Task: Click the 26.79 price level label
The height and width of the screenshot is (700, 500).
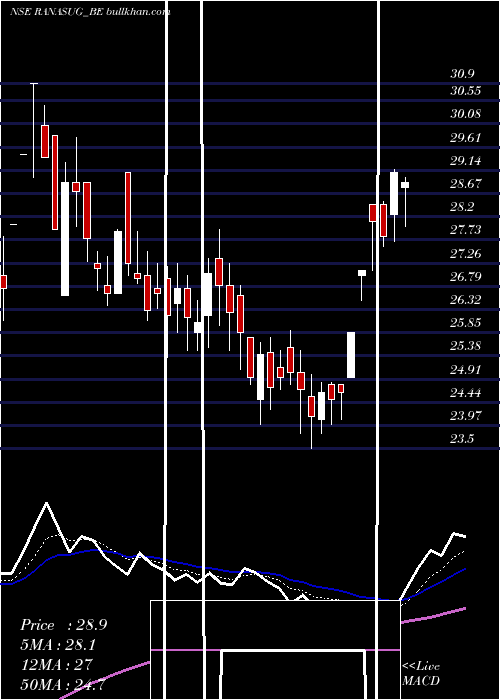Action: click(x=466, y=277)
